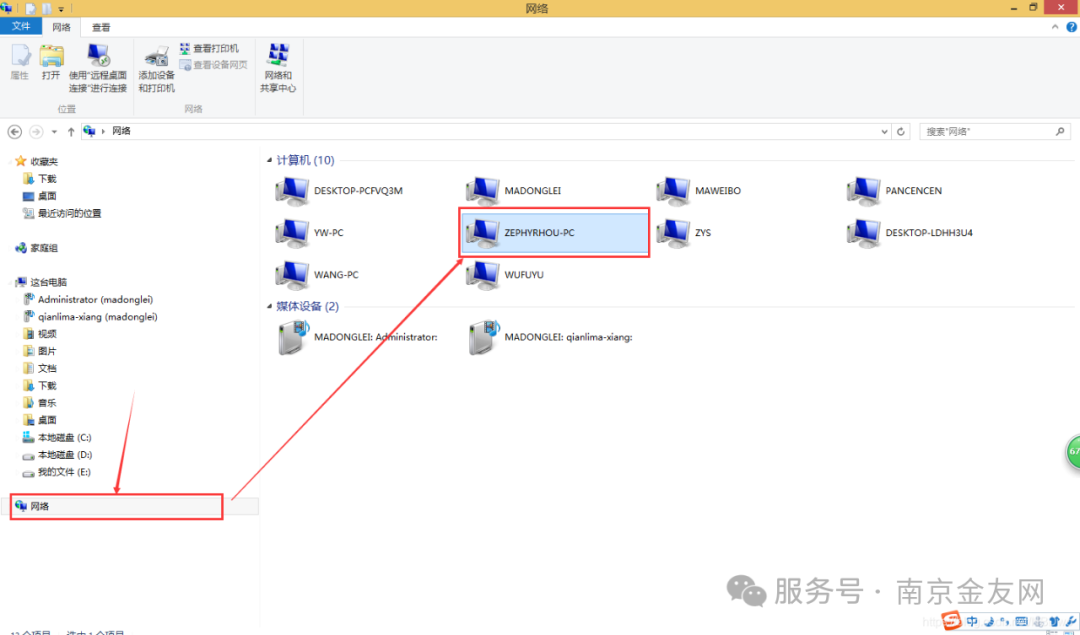Open 网络和共享中心 from ribbon

coord(278,68)
